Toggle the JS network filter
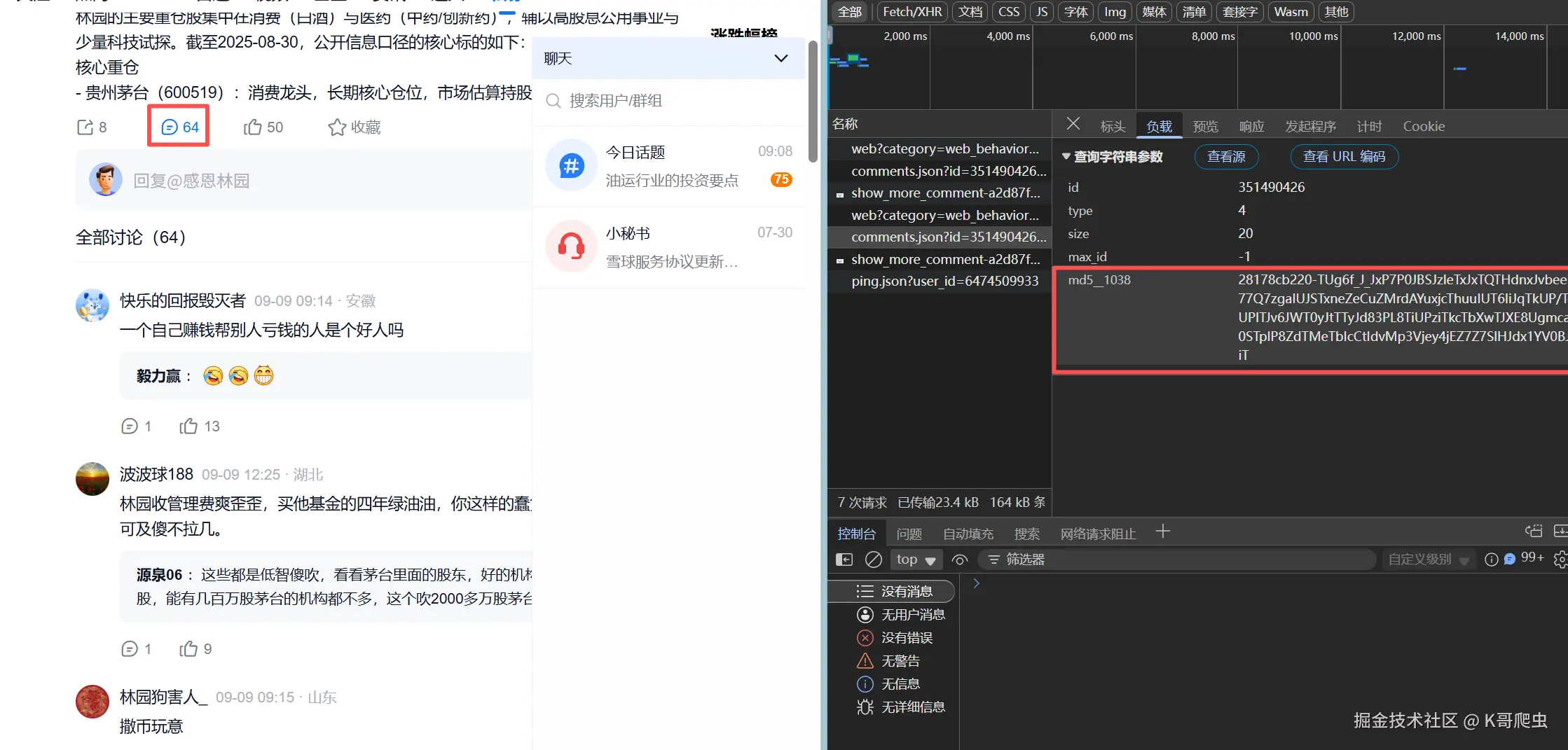 tap(1043, 12)
